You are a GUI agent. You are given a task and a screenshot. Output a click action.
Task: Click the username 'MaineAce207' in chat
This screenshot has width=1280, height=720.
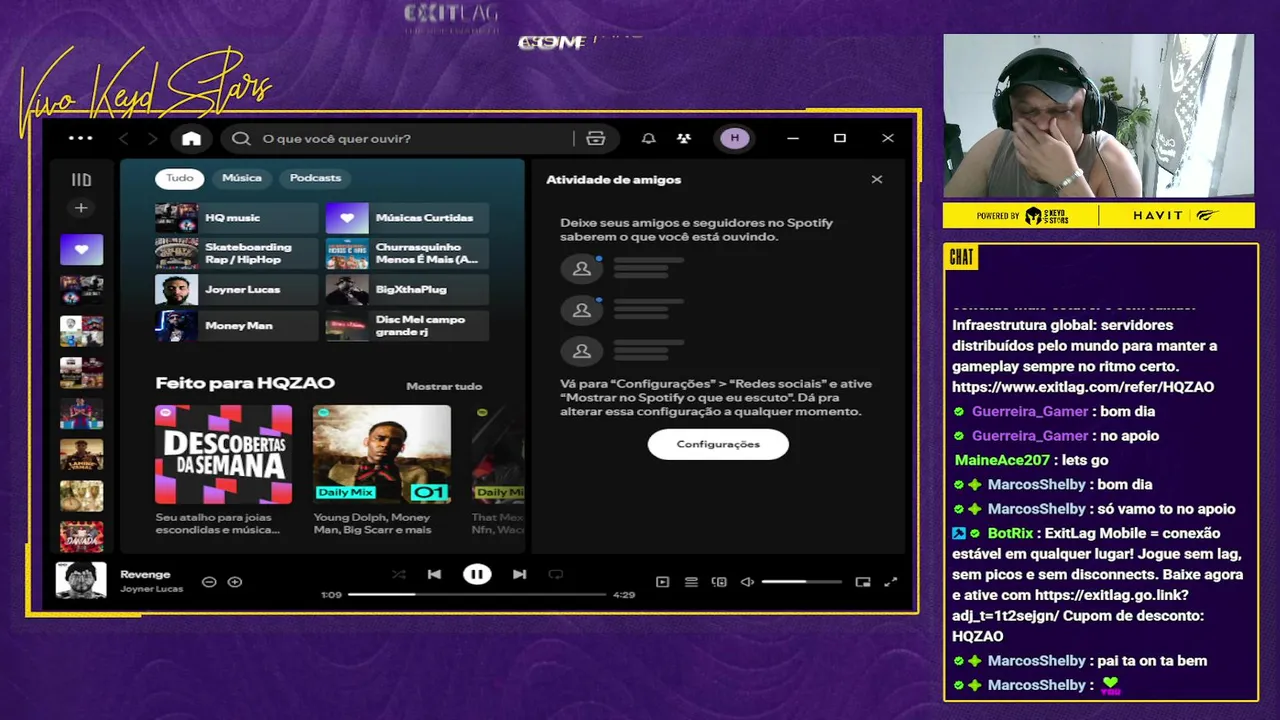(1002, 460)
